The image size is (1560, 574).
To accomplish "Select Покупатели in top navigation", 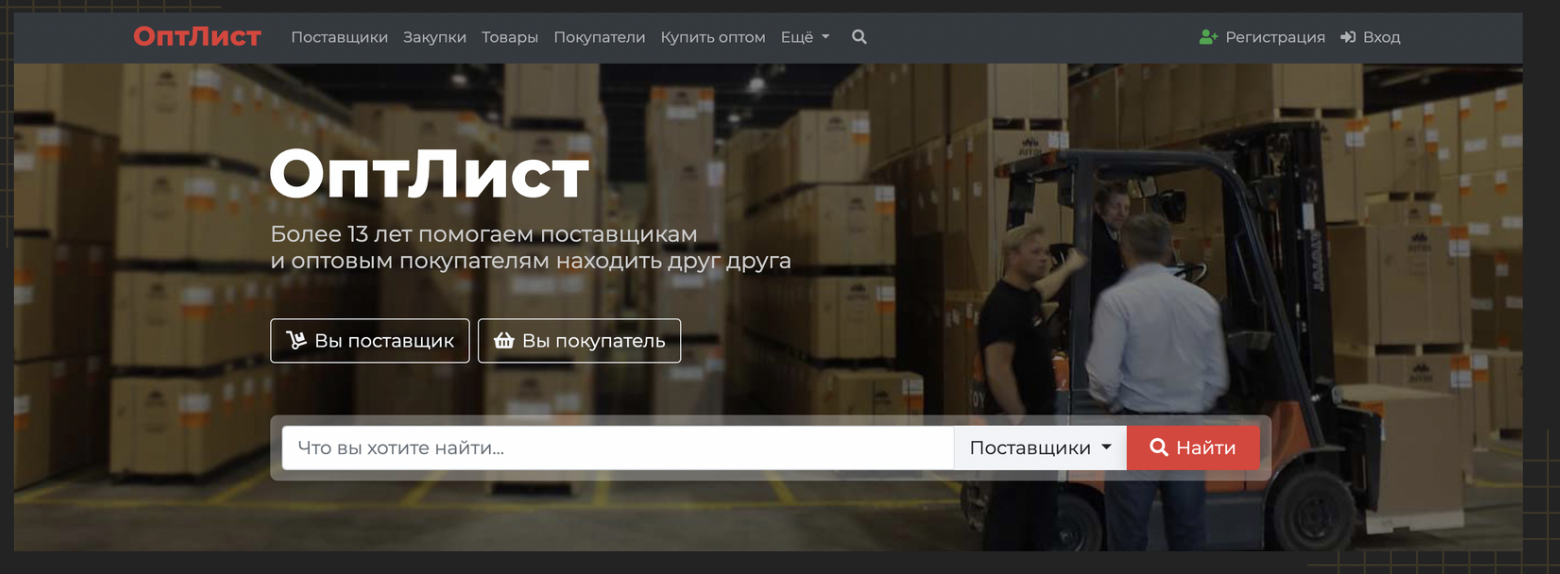I will (599, 37).
